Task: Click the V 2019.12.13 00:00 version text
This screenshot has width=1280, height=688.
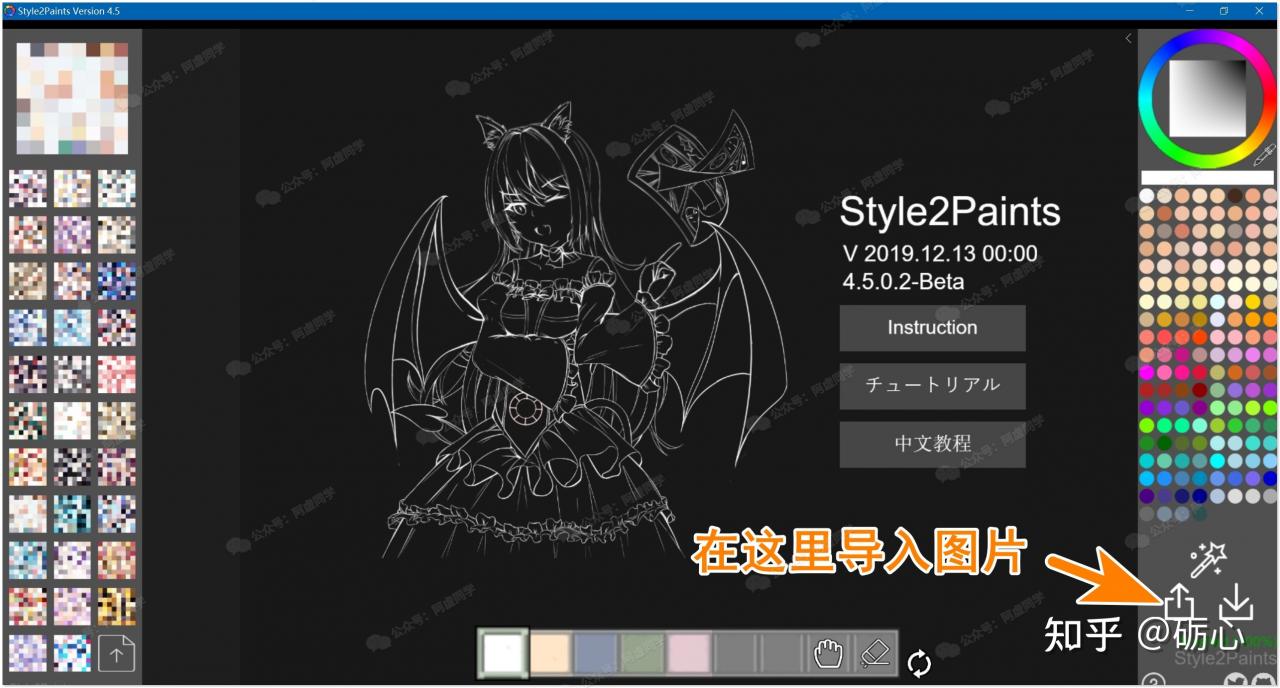Action: pyautogui.click(x=940, y=254)
